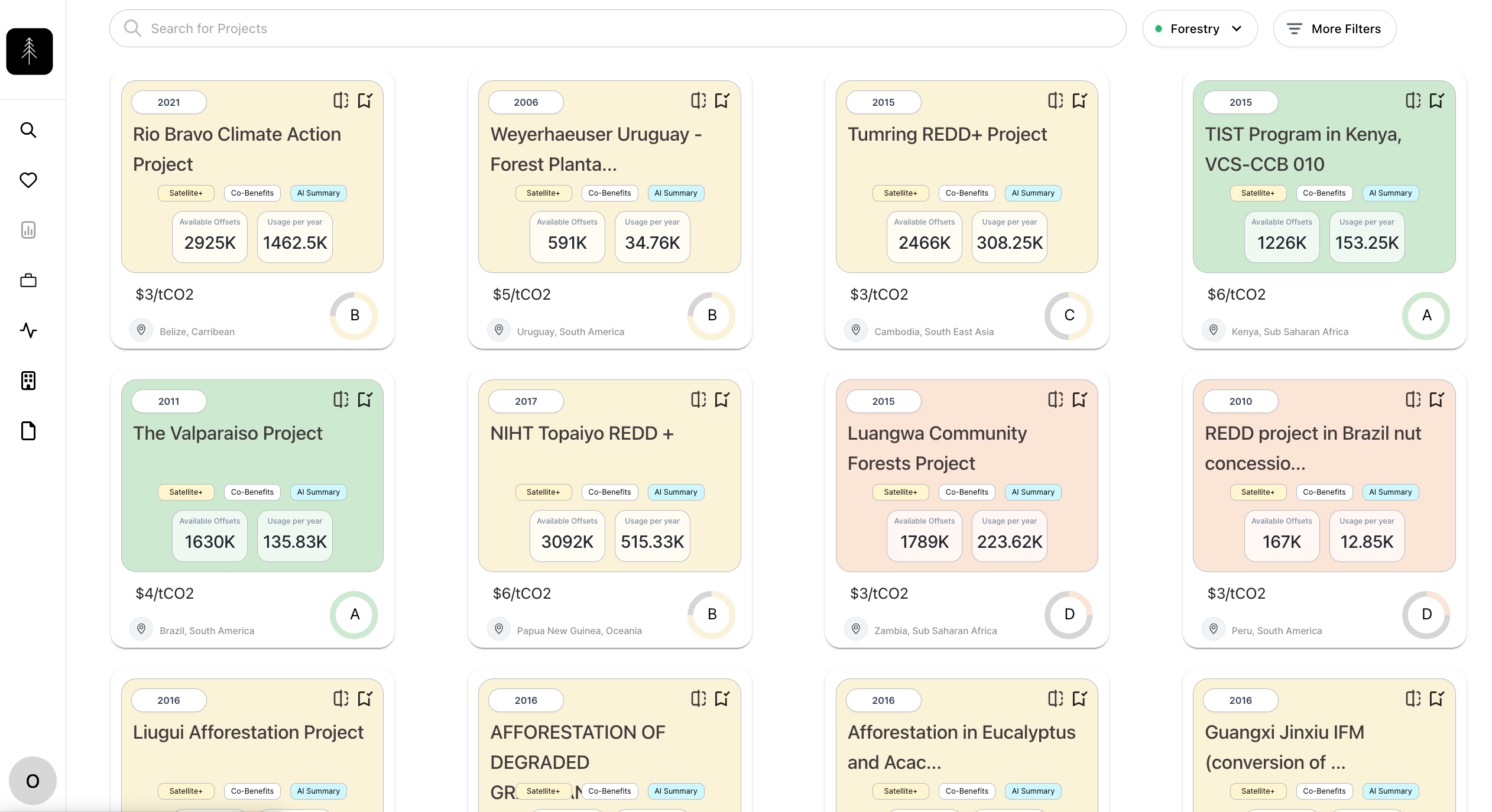Click compare icon on Liugui Afforestation card
Viewport: 1492px width, 812px height.
tap(340, 699)
